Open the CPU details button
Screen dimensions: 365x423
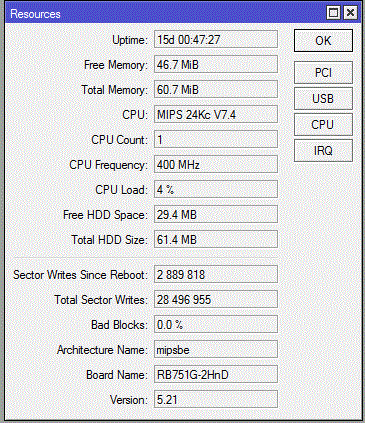tap(323, 124)
